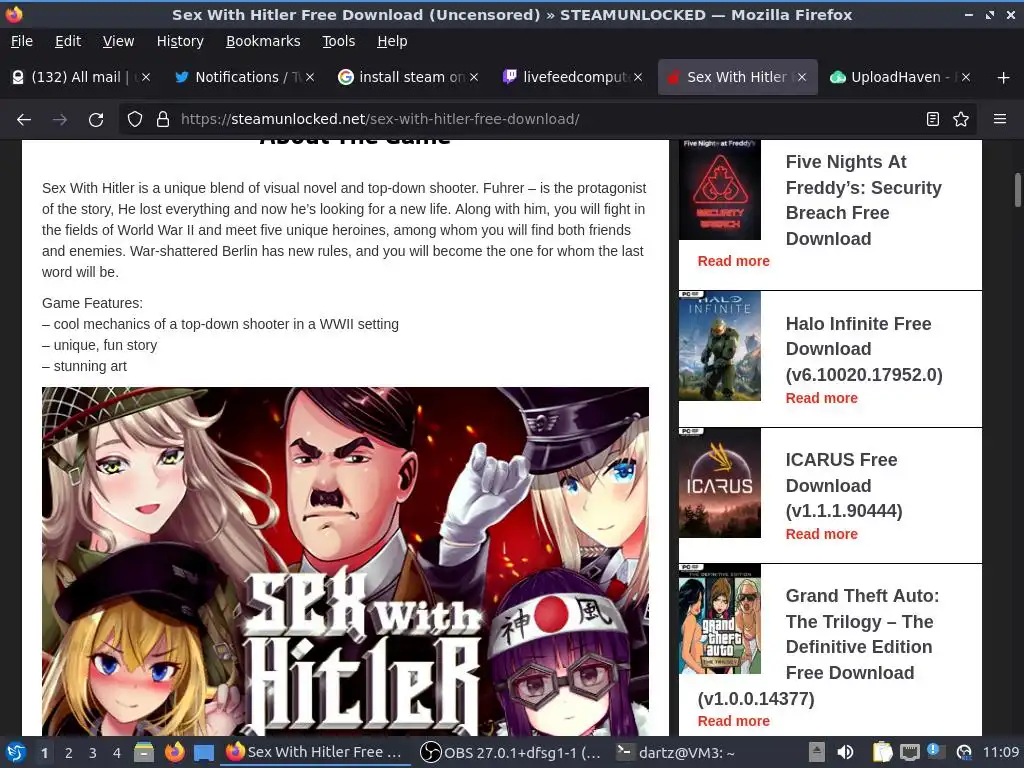Focus the Firefox window taskbar entry
This screenshot has height=768, width=1024.
pyautogui.click(x=316, y=752)
